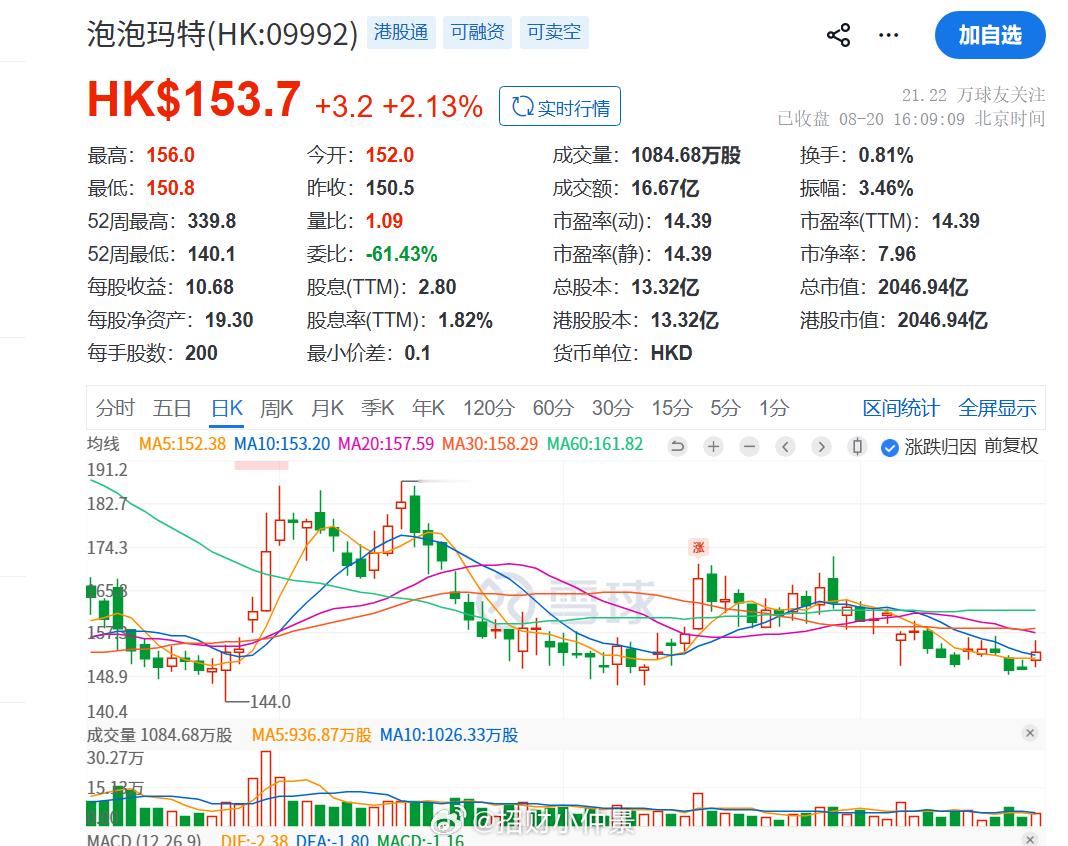Image resolution: width=1068 pixels, height=846 pixels.
Task: Switch to the 15分 chart tab
Action: pos(672,408)
